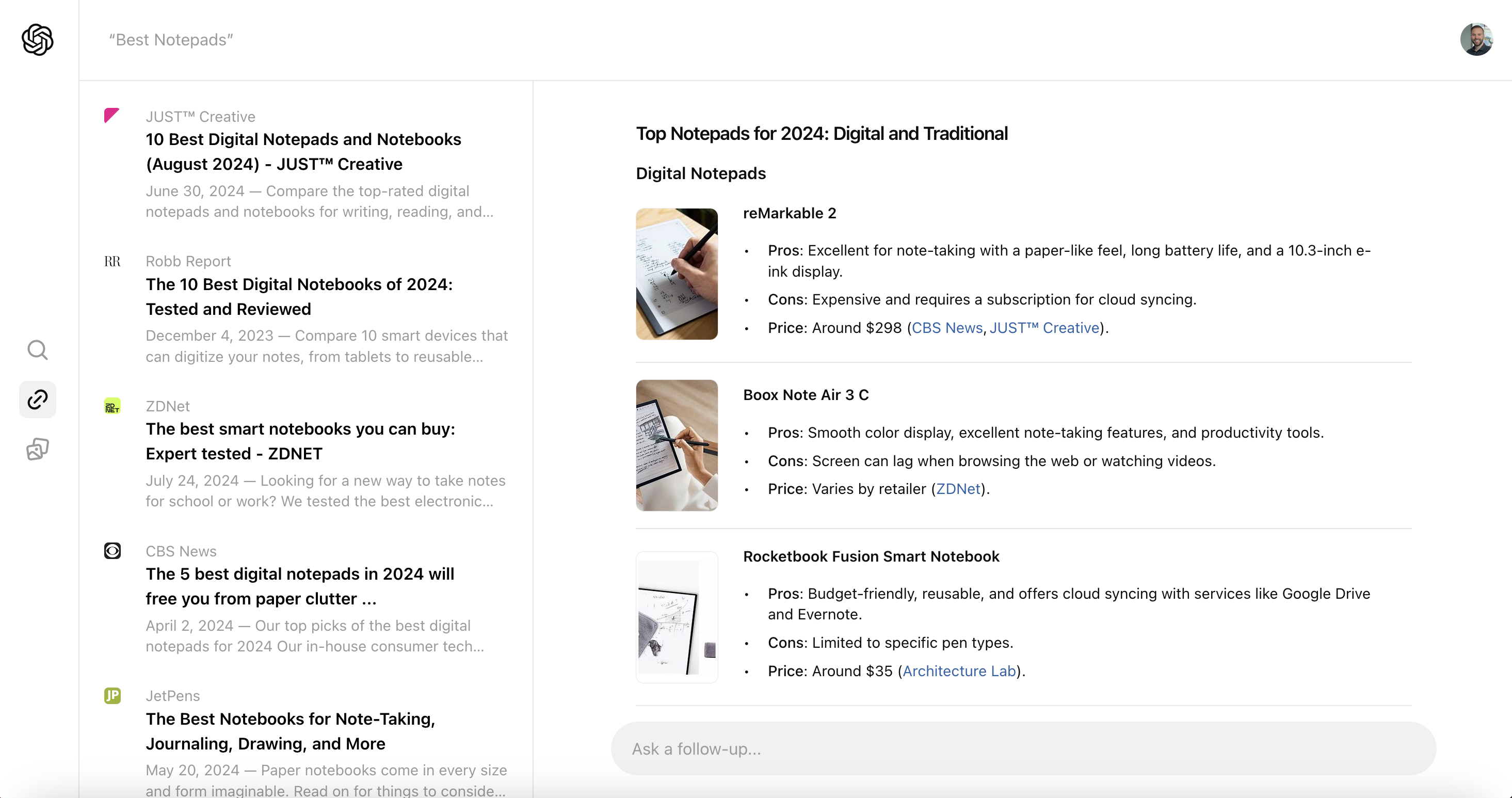Click 'Cons: Expensive and requires a subscription' bullet

pyautogui.click(x=982, y=299)
